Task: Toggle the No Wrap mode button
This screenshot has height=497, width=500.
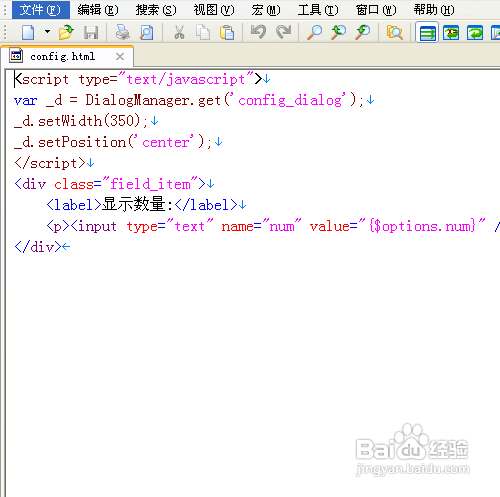Action: 427,33
